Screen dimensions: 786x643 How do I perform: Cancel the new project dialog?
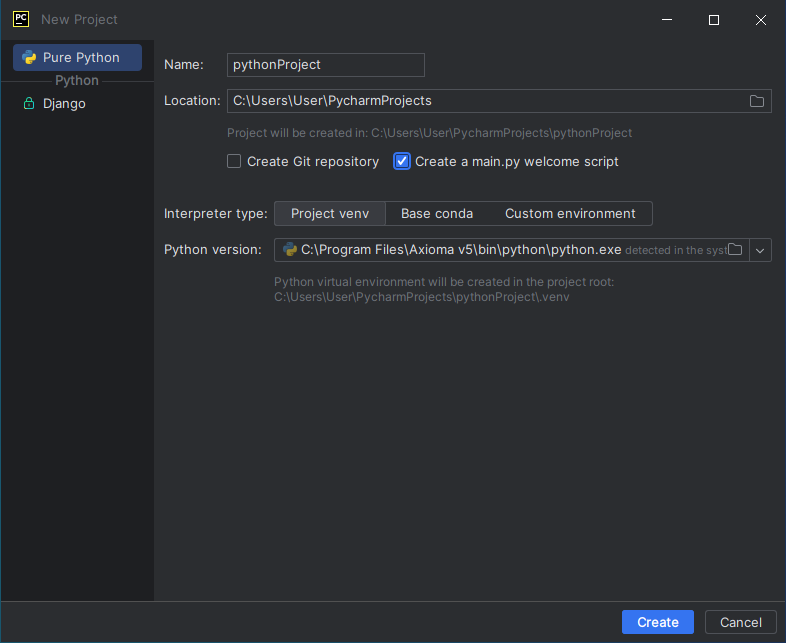click(740, 622)
